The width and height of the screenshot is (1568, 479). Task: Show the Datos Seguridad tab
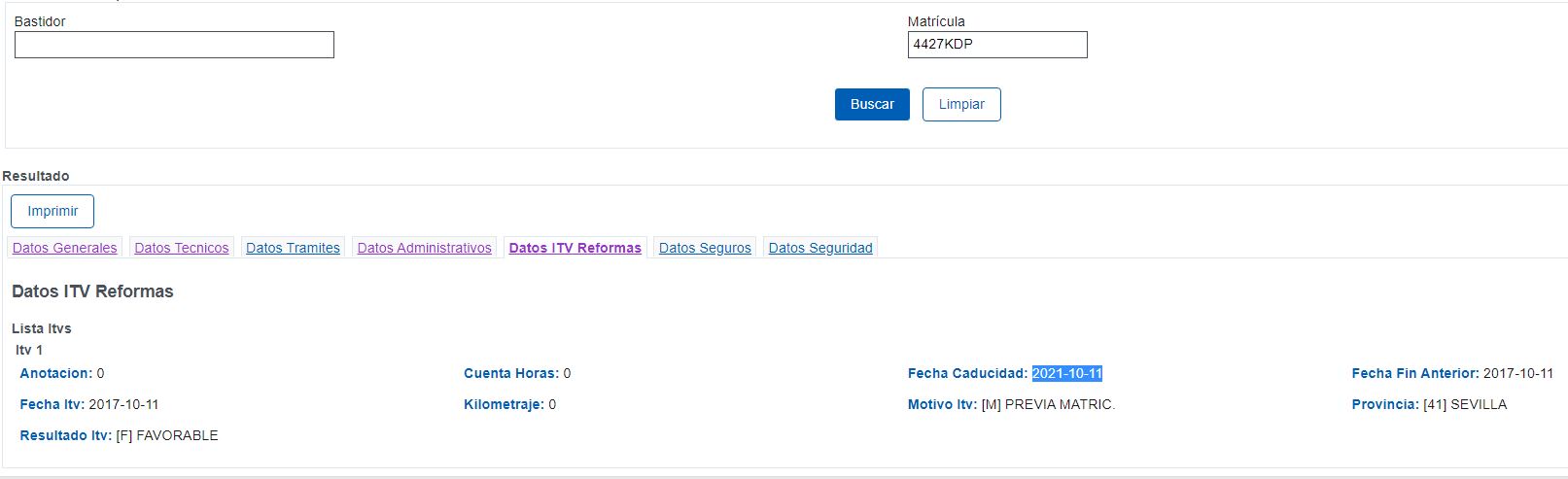point(820,248)
